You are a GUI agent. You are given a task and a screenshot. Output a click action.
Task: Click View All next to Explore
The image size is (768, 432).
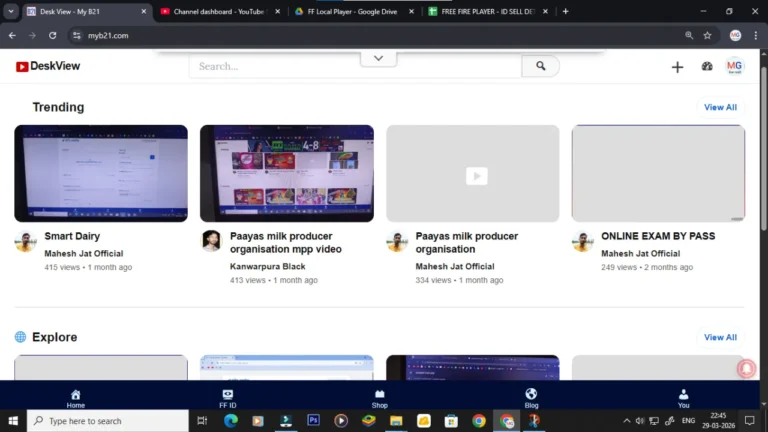[x=720, y=337]
